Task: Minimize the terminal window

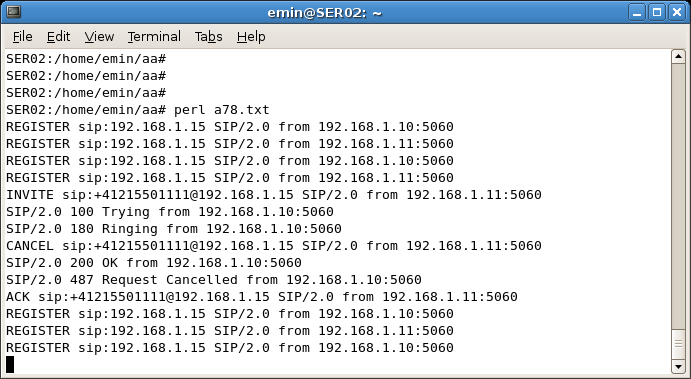Action: click(x=637, y=13)
